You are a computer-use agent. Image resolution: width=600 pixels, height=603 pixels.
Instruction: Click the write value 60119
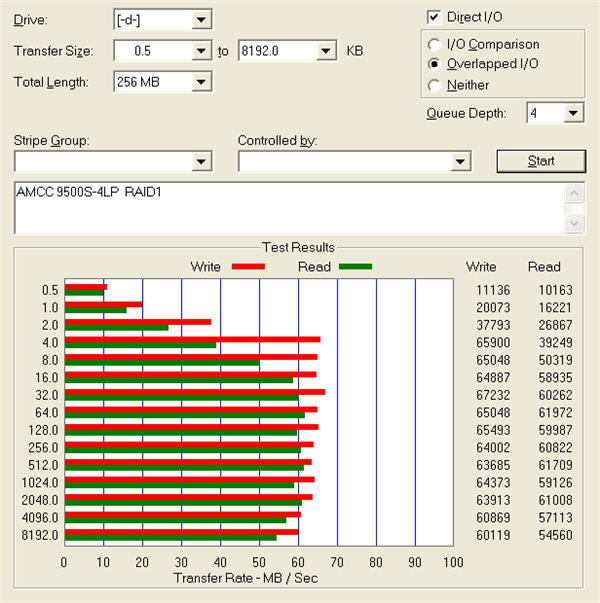(493, 535)
